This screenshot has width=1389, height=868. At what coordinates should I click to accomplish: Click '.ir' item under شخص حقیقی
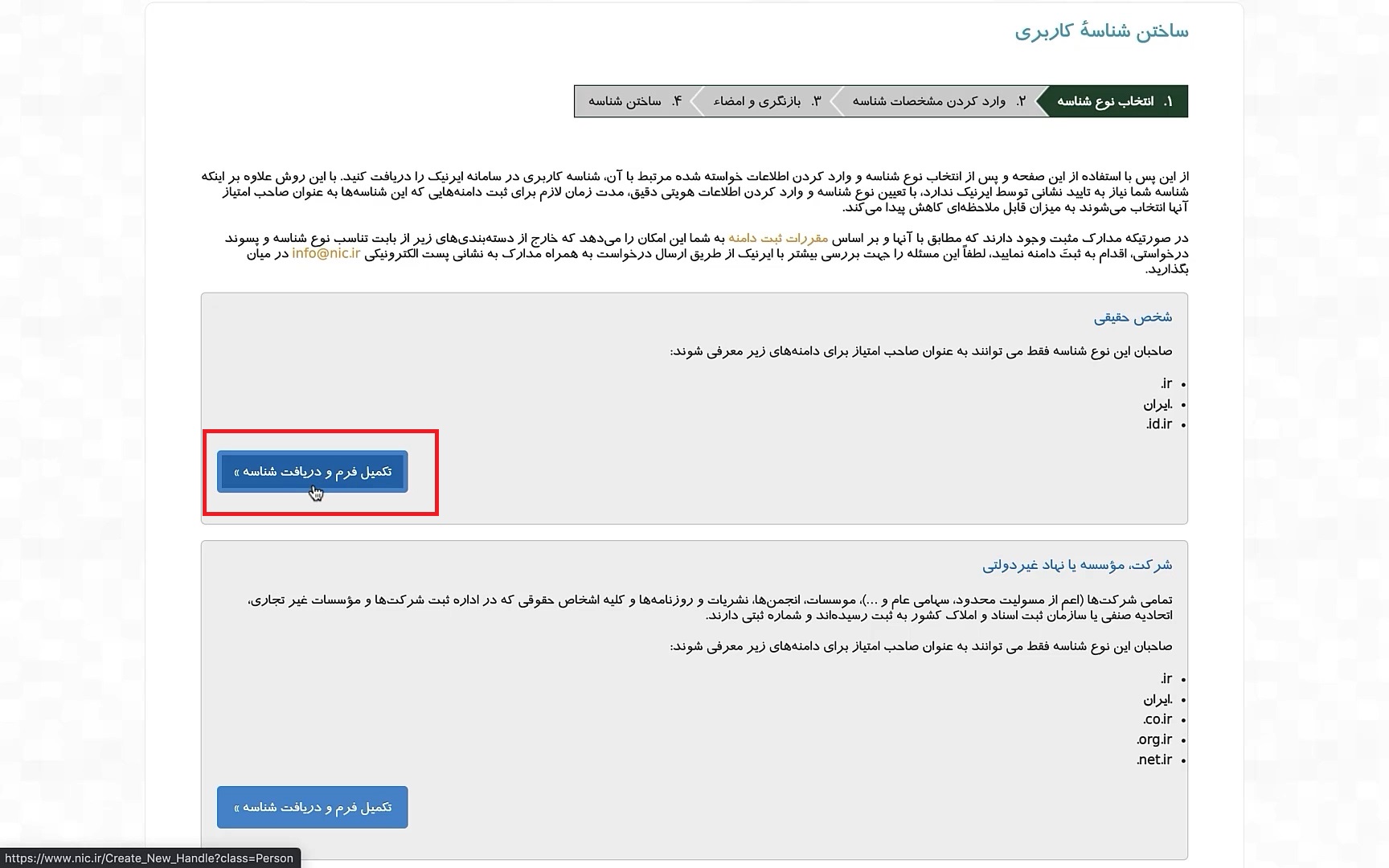1166,383
